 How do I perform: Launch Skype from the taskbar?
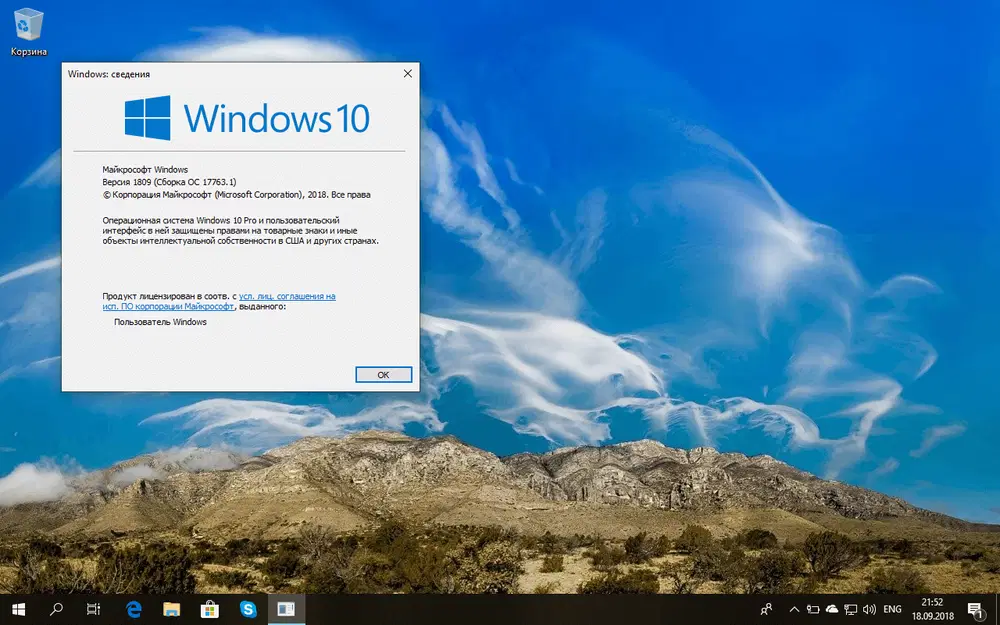click(x=248, y=609)
